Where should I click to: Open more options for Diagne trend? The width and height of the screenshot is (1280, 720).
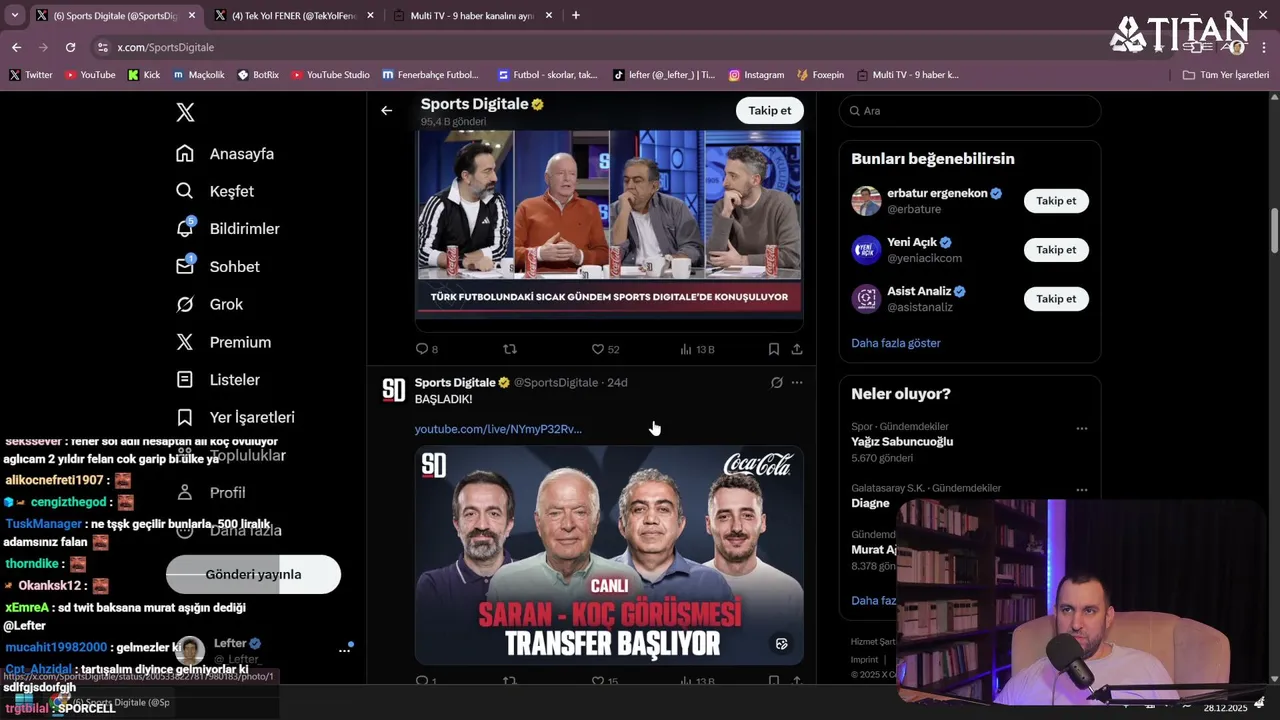(1081, 490)
